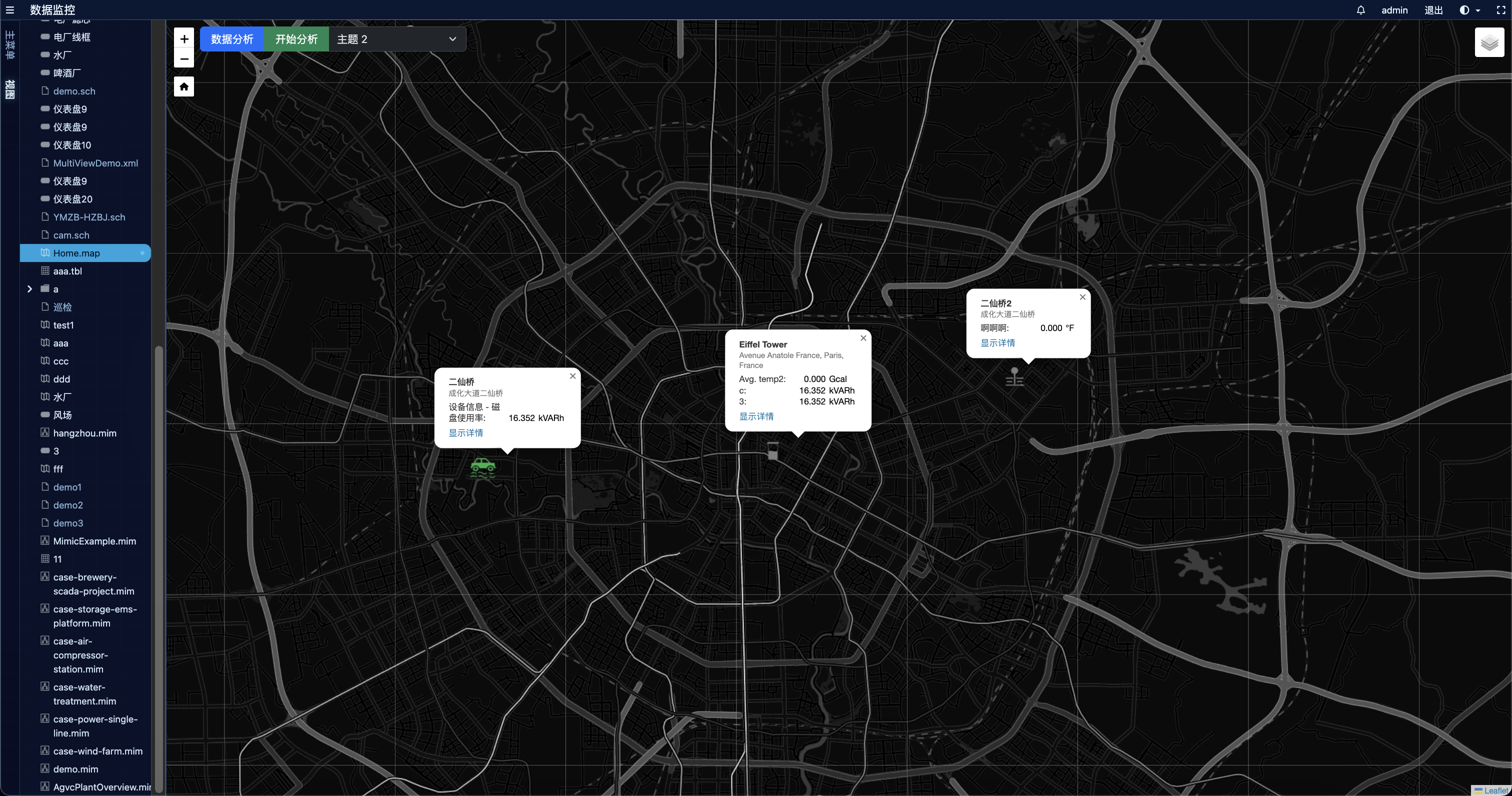This screenshot has width=1512, height=796.
Task: Toggle the theme contrast icon
Action: click(x=1464, y=10)
